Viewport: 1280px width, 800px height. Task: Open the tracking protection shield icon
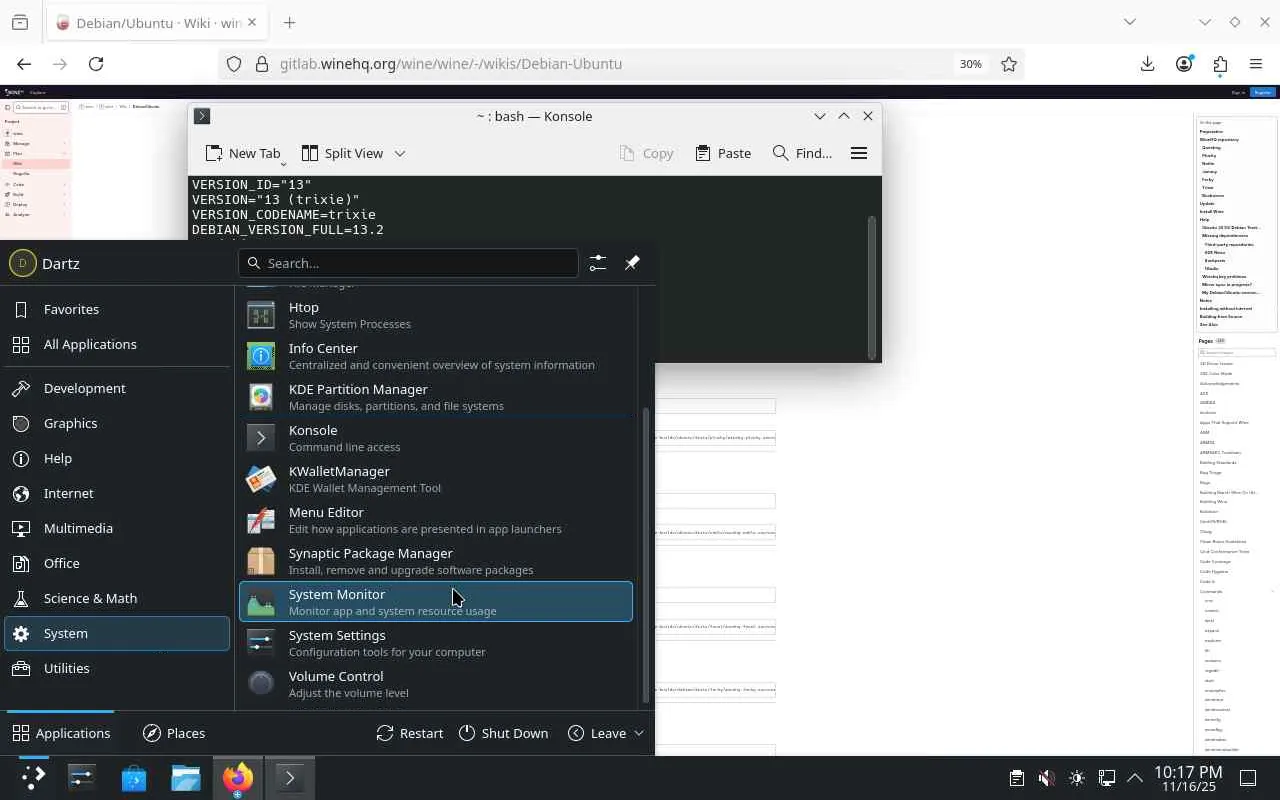pos(234,64)
